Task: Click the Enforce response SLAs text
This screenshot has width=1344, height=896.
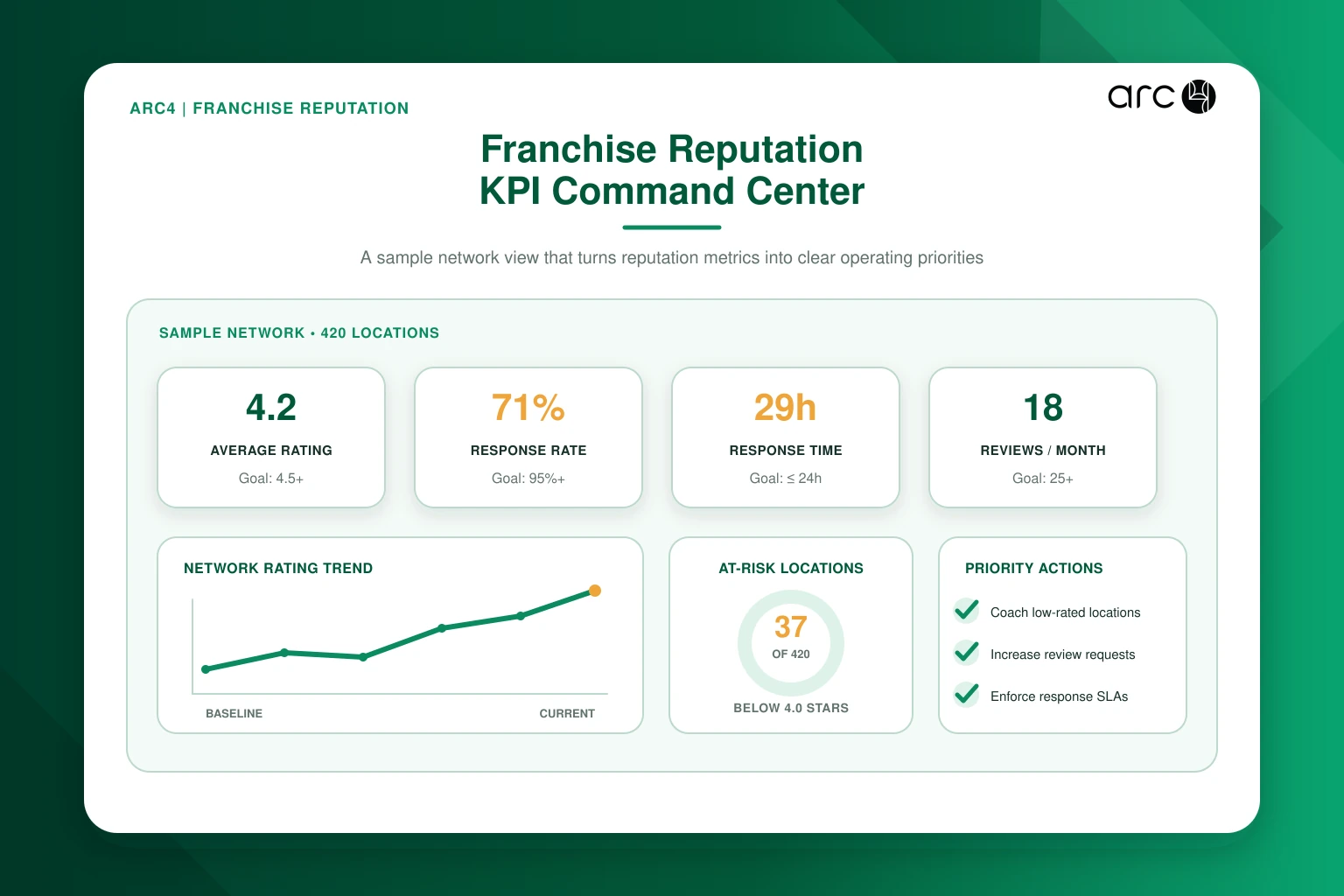Action: [1059, 696]
